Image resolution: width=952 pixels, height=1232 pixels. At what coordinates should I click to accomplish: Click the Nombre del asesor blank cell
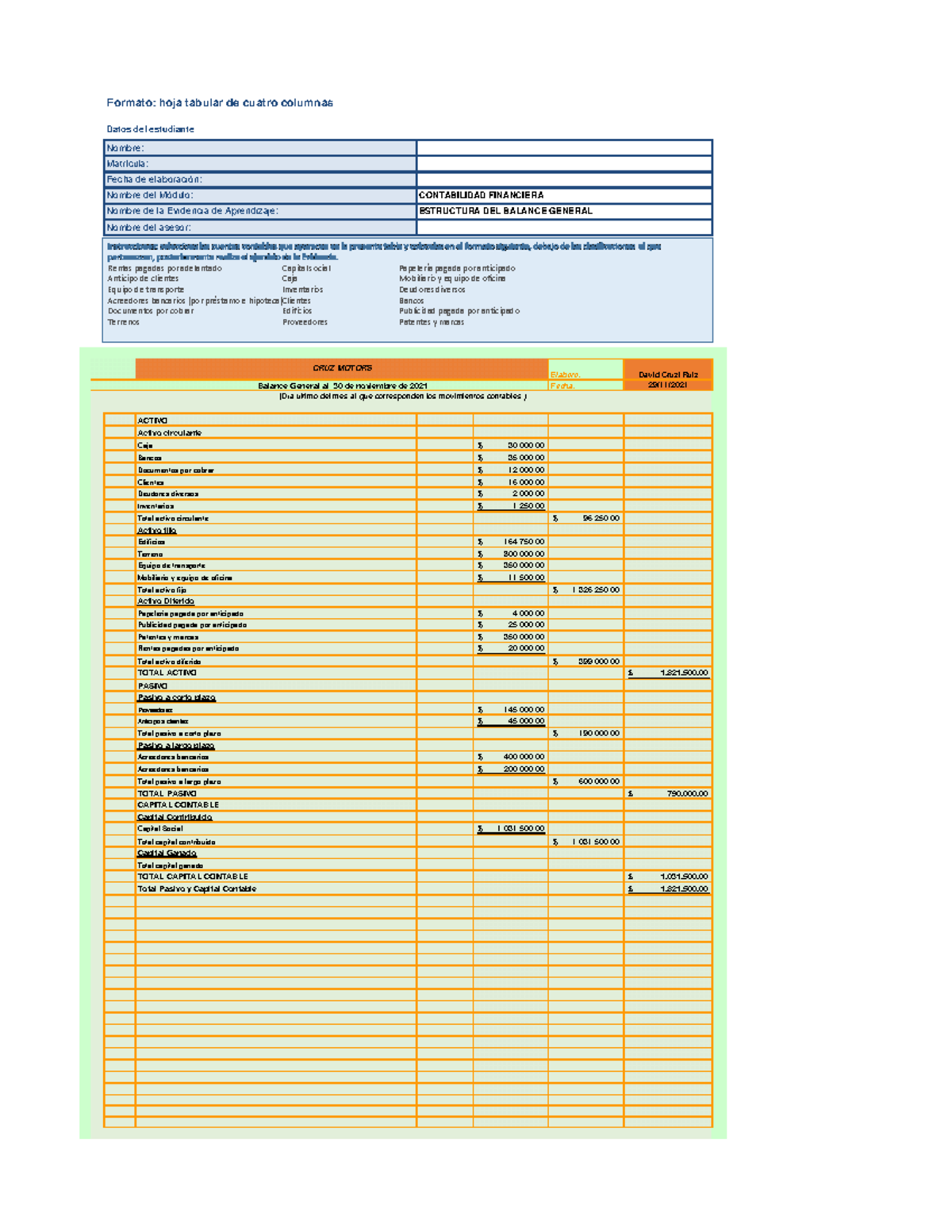click(x=563, y=227)
